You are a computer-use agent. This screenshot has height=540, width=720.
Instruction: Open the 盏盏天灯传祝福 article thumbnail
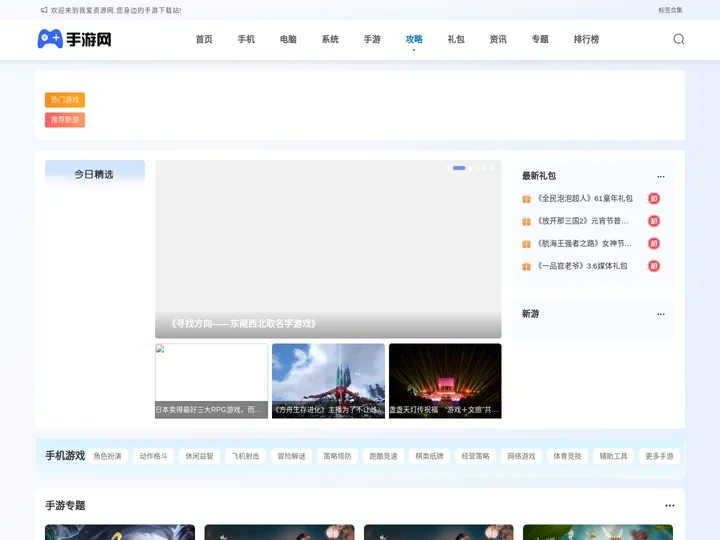(445, 381)
